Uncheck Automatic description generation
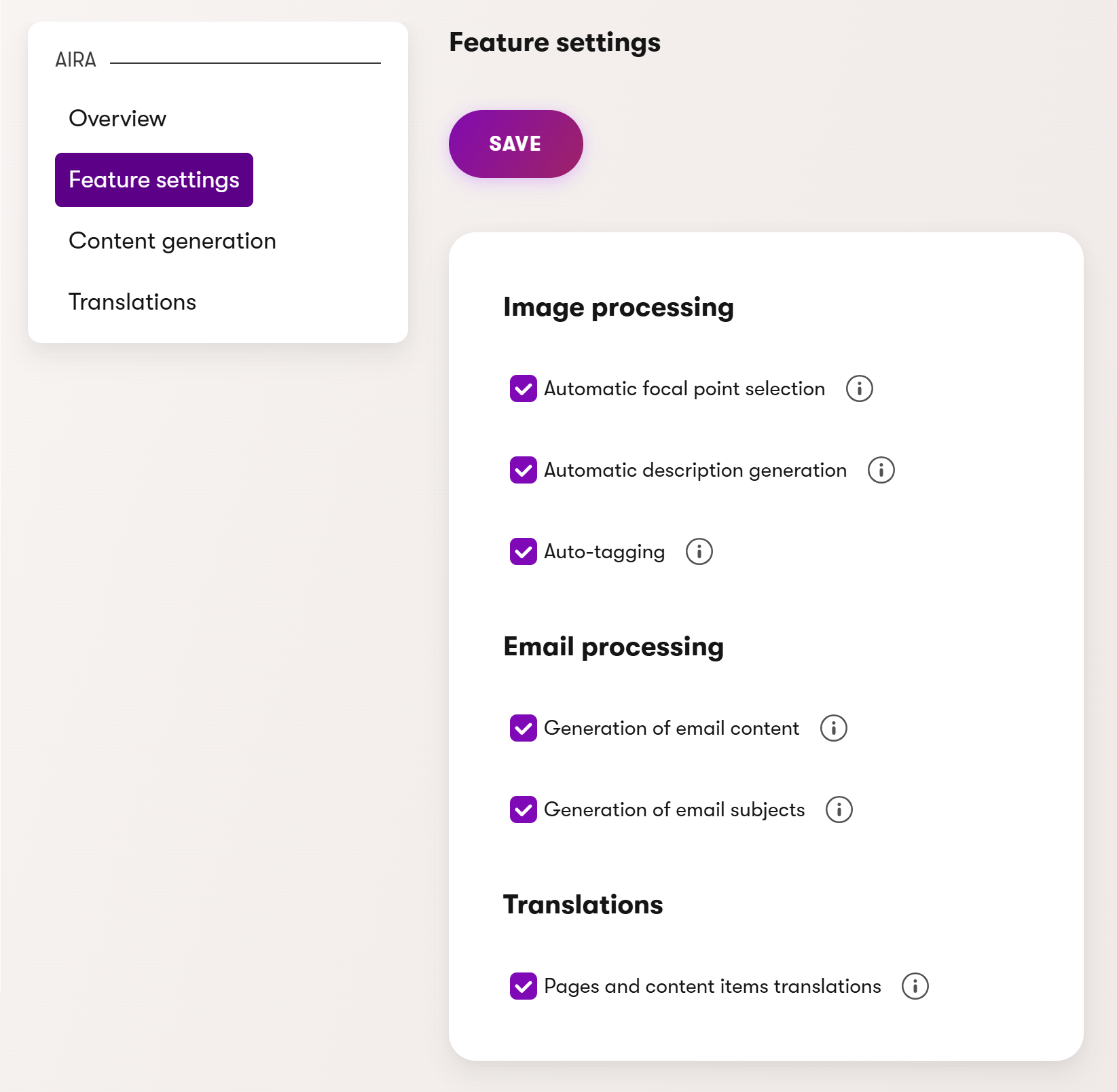 click(x=524, y=470)
